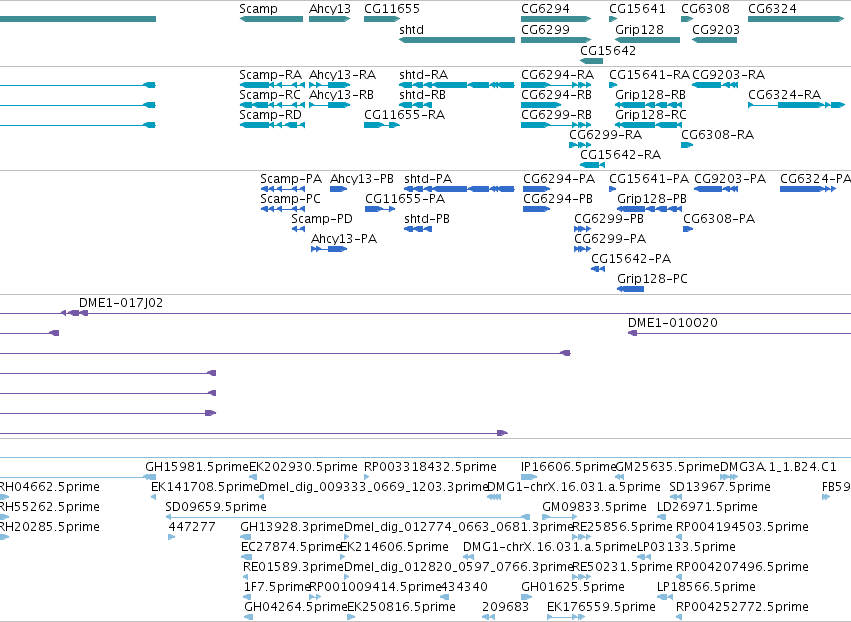
Task: Select the CG6324 gene arrow bar
Action: pyautogui.click(x=796, y=19)
